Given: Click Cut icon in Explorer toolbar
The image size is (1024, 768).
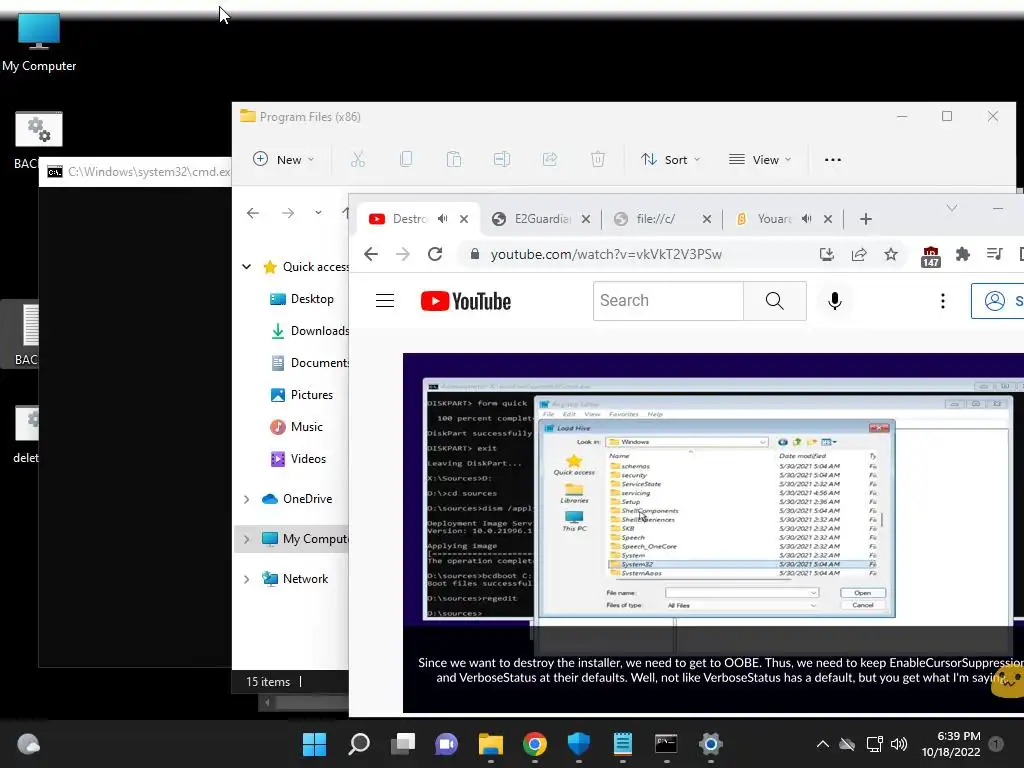Looking at the screenshot, I should point(358,159).
